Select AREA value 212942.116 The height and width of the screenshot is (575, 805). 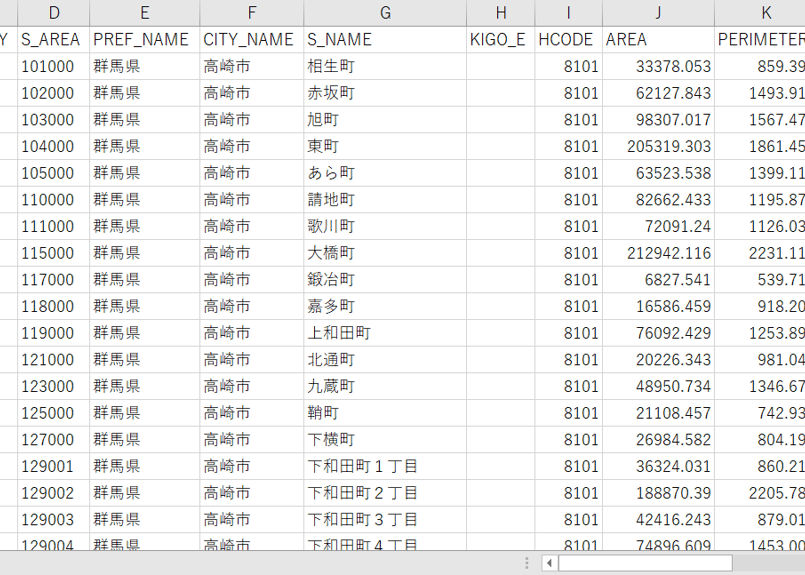point(658,253)
